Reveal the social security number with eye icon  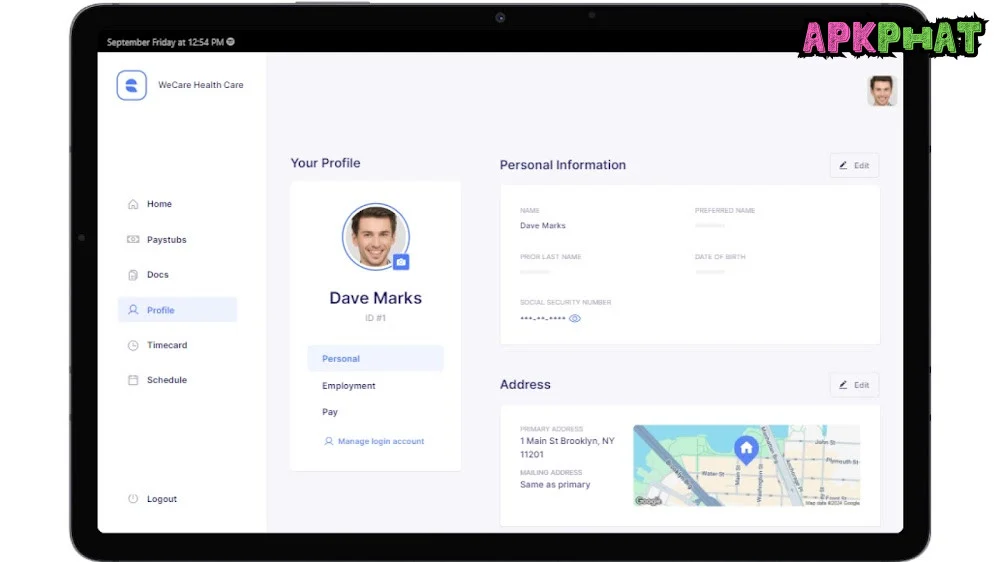[x=575, y=319]
